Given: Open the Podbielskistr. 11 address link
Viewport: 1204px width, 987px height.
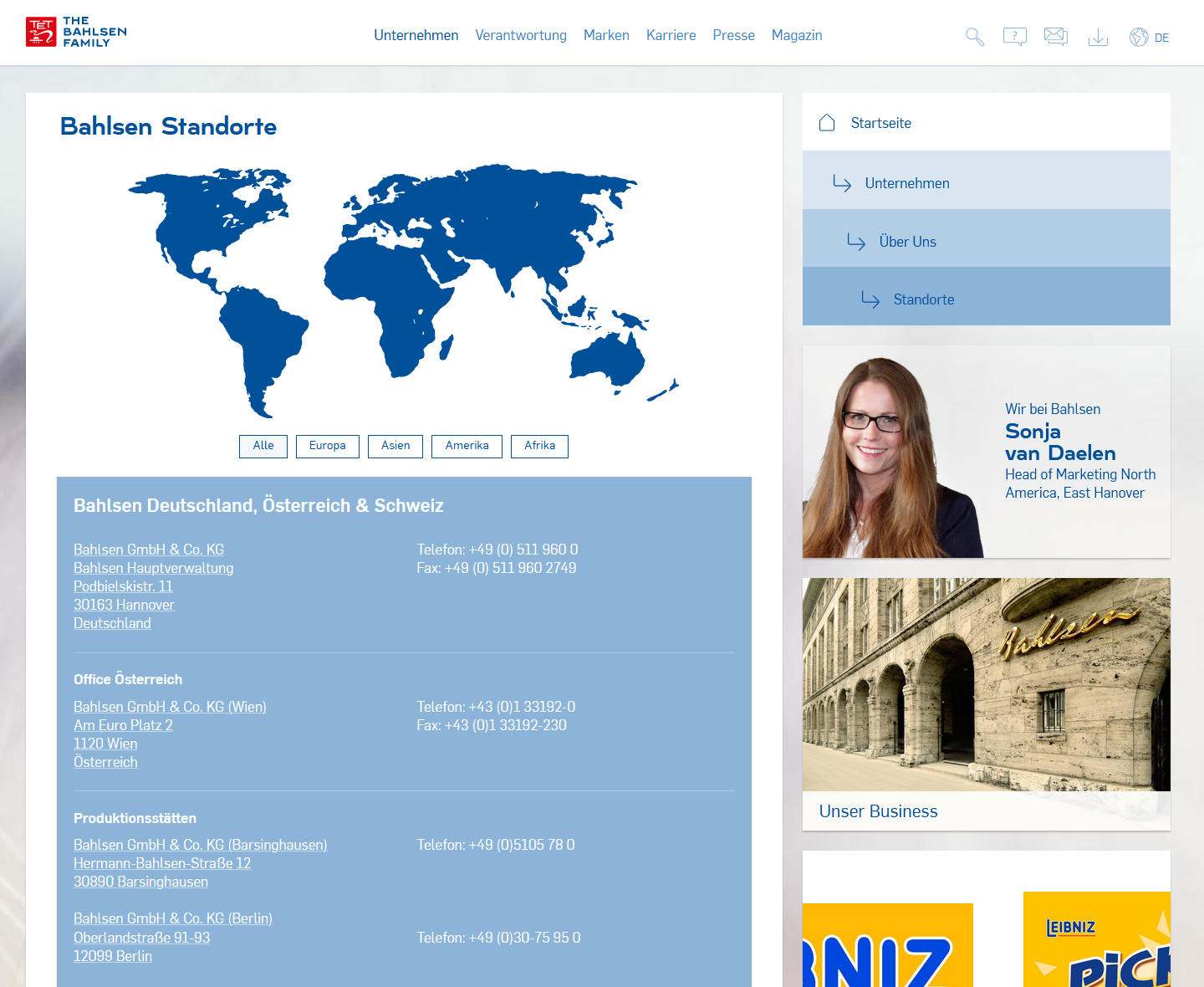Looking at the screenshot, I should (123, 586).
